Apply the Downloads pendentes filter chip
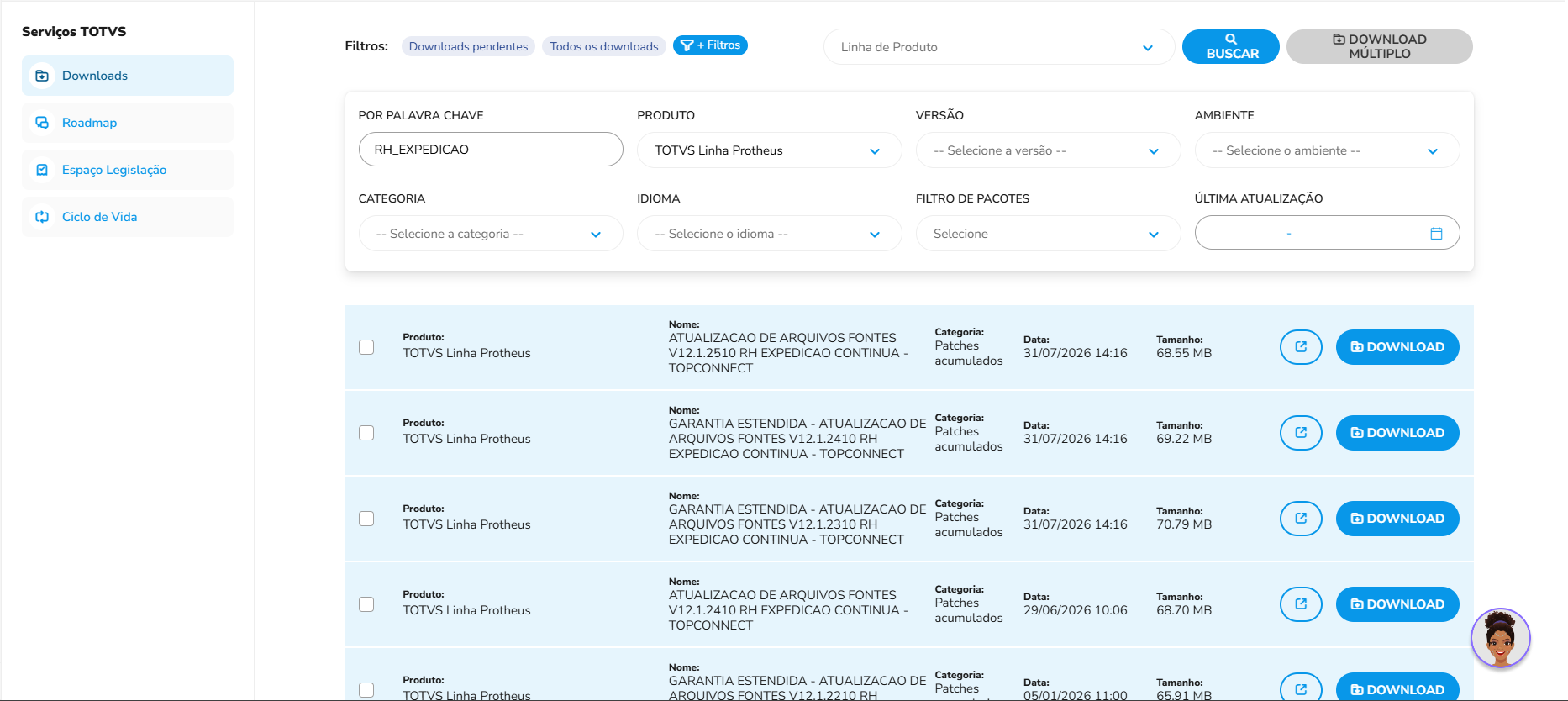This screenshot has width=1568, height=701. 468,46
